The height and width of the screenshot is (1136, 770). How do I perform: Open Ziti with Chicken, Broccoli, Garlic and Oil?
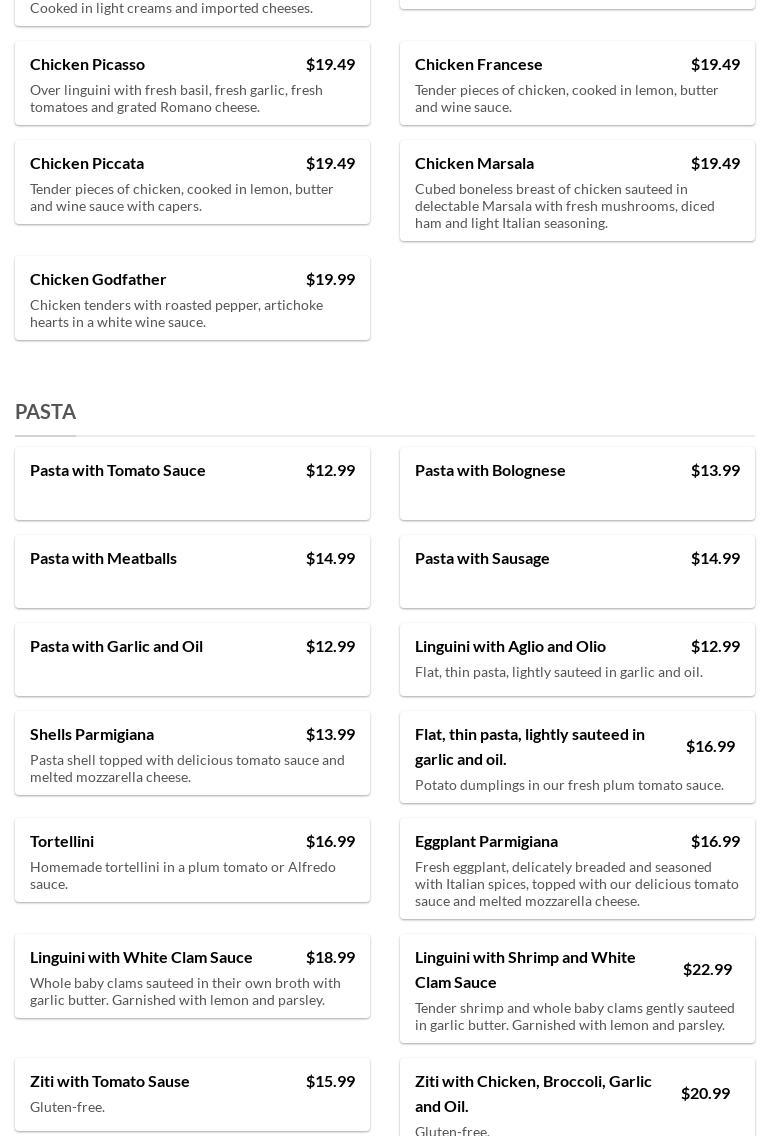[577, 1098]
